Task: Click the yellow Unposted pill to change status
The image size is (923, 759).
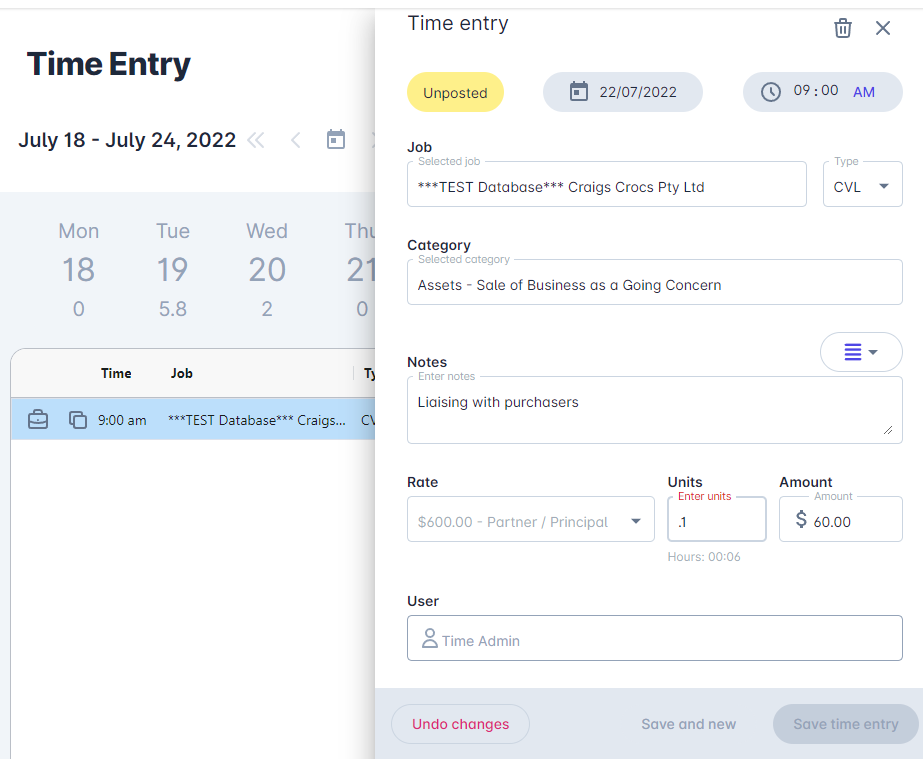Action: (455, 91)
